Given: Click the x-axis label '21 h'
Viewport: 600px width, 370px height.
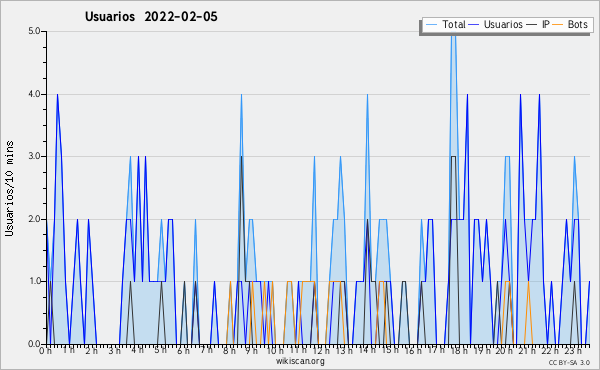Looking at the screenshot, I should coord(528,351).
